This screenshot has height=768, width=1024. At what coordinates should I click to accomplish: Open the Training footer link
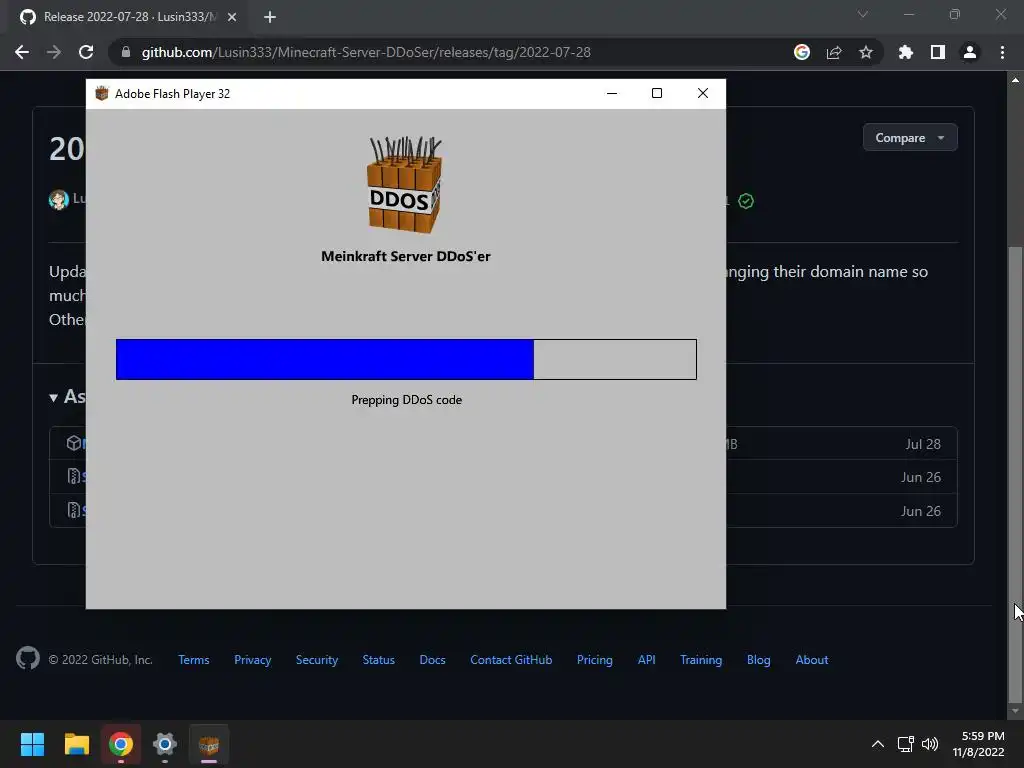[701, 660]
